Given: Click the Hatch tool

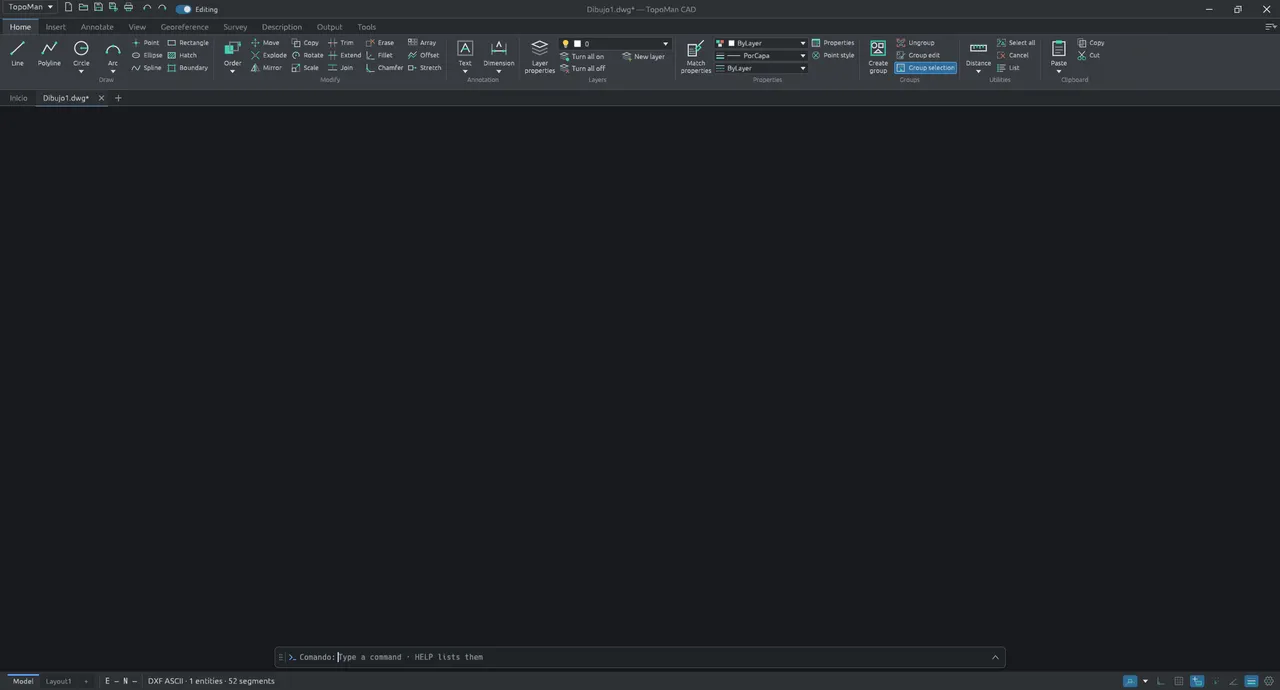Looking at the screenshot, I should (x=182, y=55).
